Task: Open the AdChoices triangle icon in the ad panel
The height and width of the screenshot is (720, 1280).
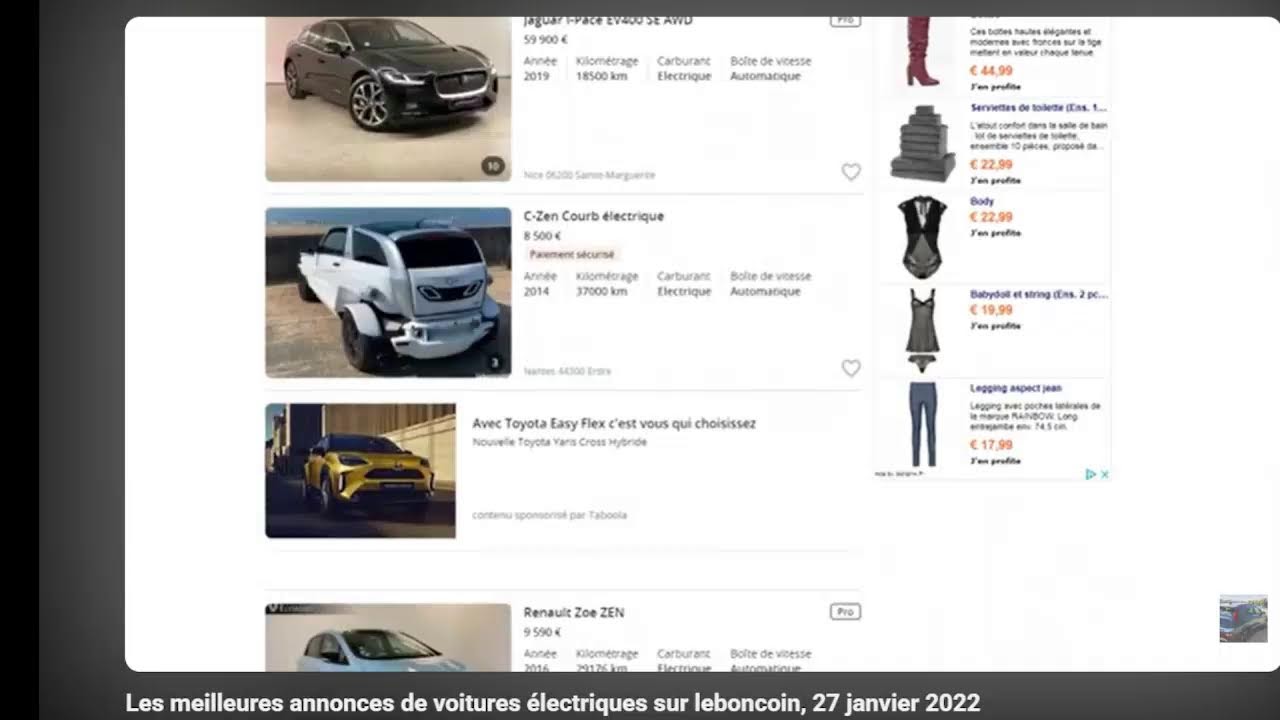Action: coord(1091,474)
